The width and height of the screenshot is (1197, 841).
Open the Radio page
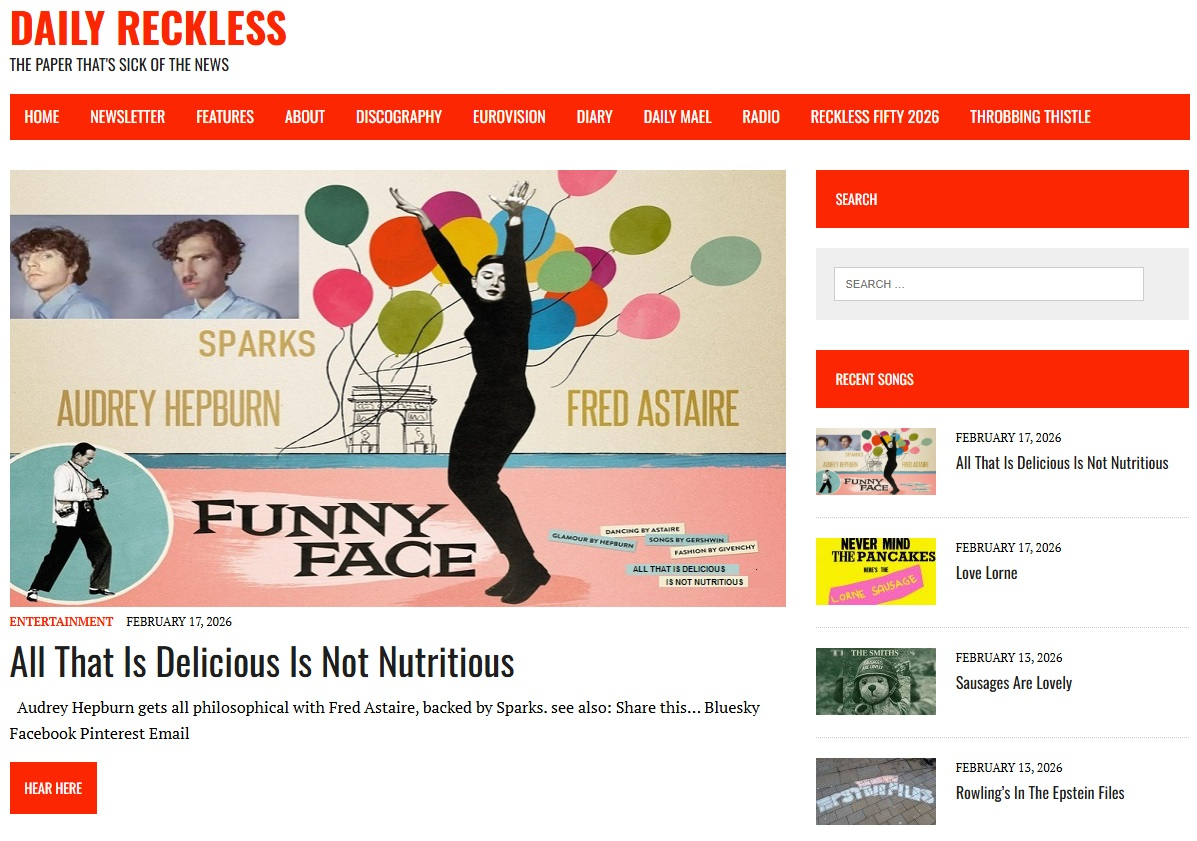point(761,117)
